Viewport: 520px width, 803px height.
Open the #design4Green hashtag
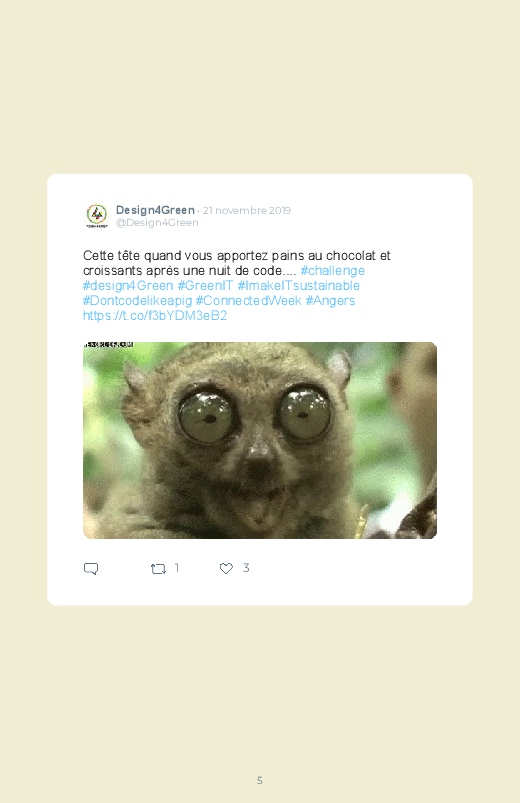pos(128,285)
